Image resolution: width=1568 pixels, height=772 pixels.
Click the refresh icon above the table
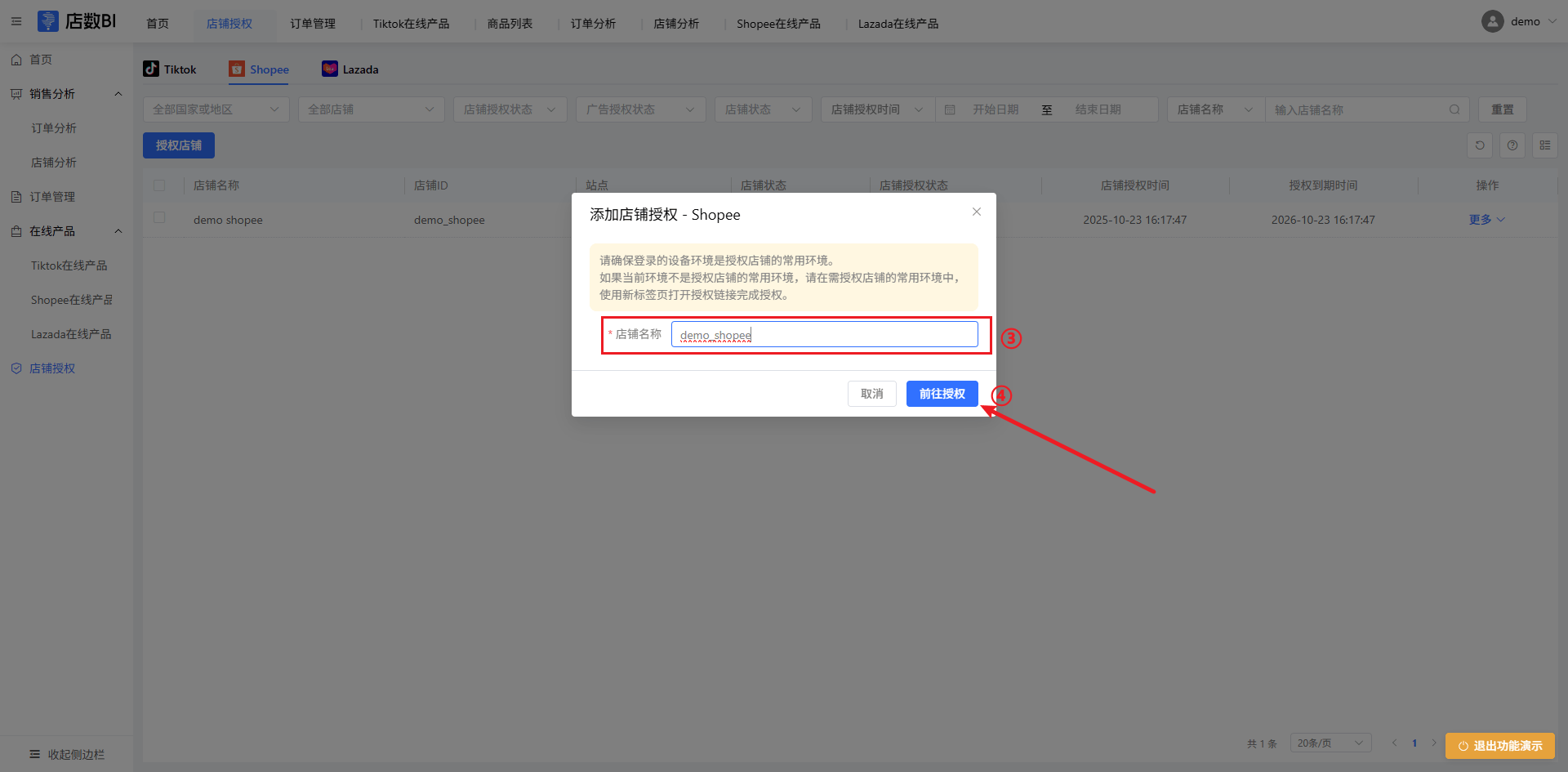(1480, 145)
